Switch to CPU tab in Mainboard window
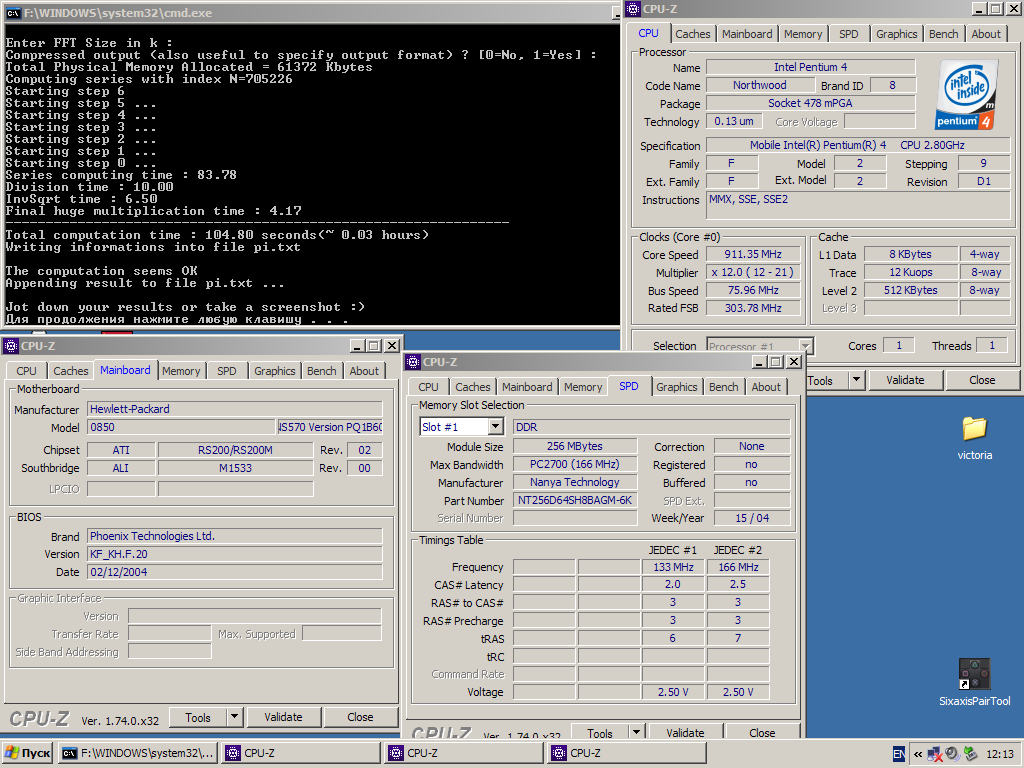This screenshot has height=768, width=1024. click(x=26, y=371)
